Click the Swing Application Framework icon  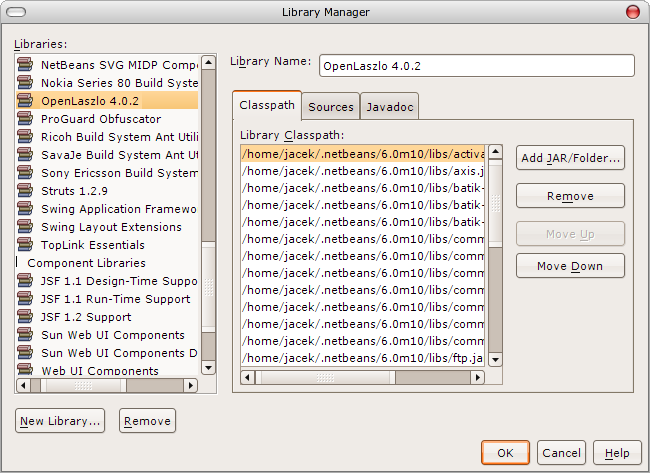pos(25,209)
